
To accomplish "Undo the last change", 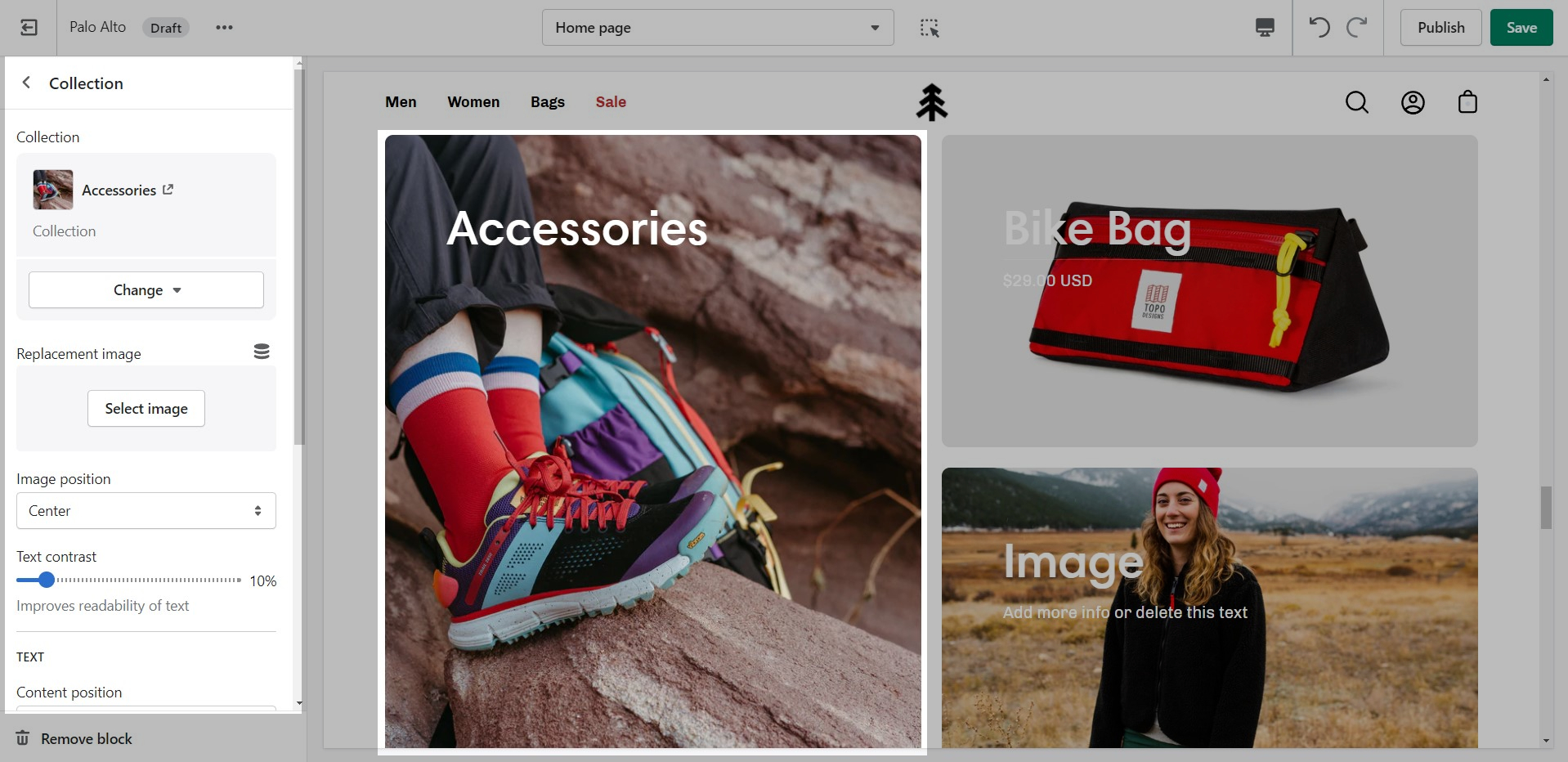I will (1319, 28).
